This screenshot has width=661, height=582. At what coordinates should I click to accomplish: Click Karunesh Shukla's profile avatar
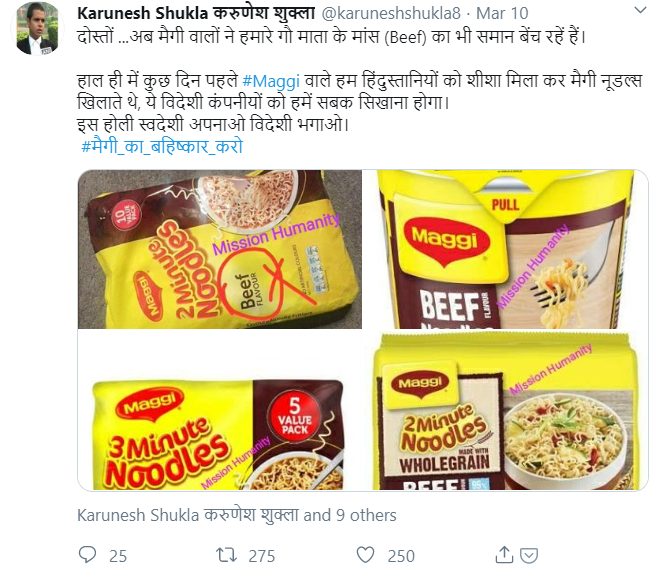(x=38, y=30)
